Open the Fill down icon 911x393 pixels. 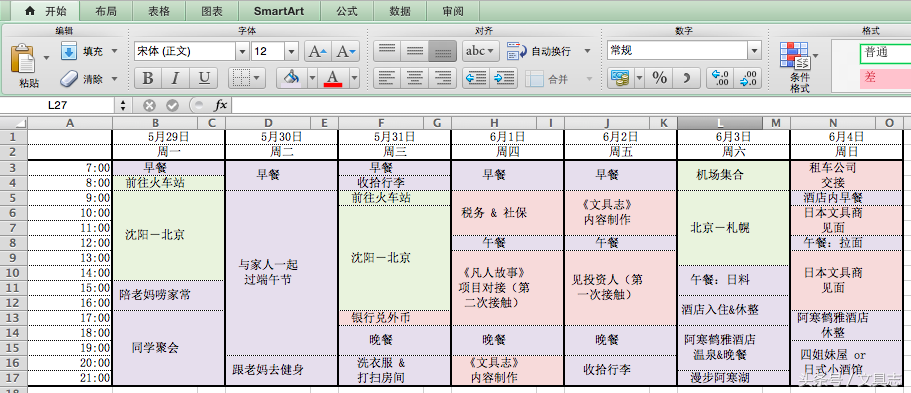pos(69,52)
